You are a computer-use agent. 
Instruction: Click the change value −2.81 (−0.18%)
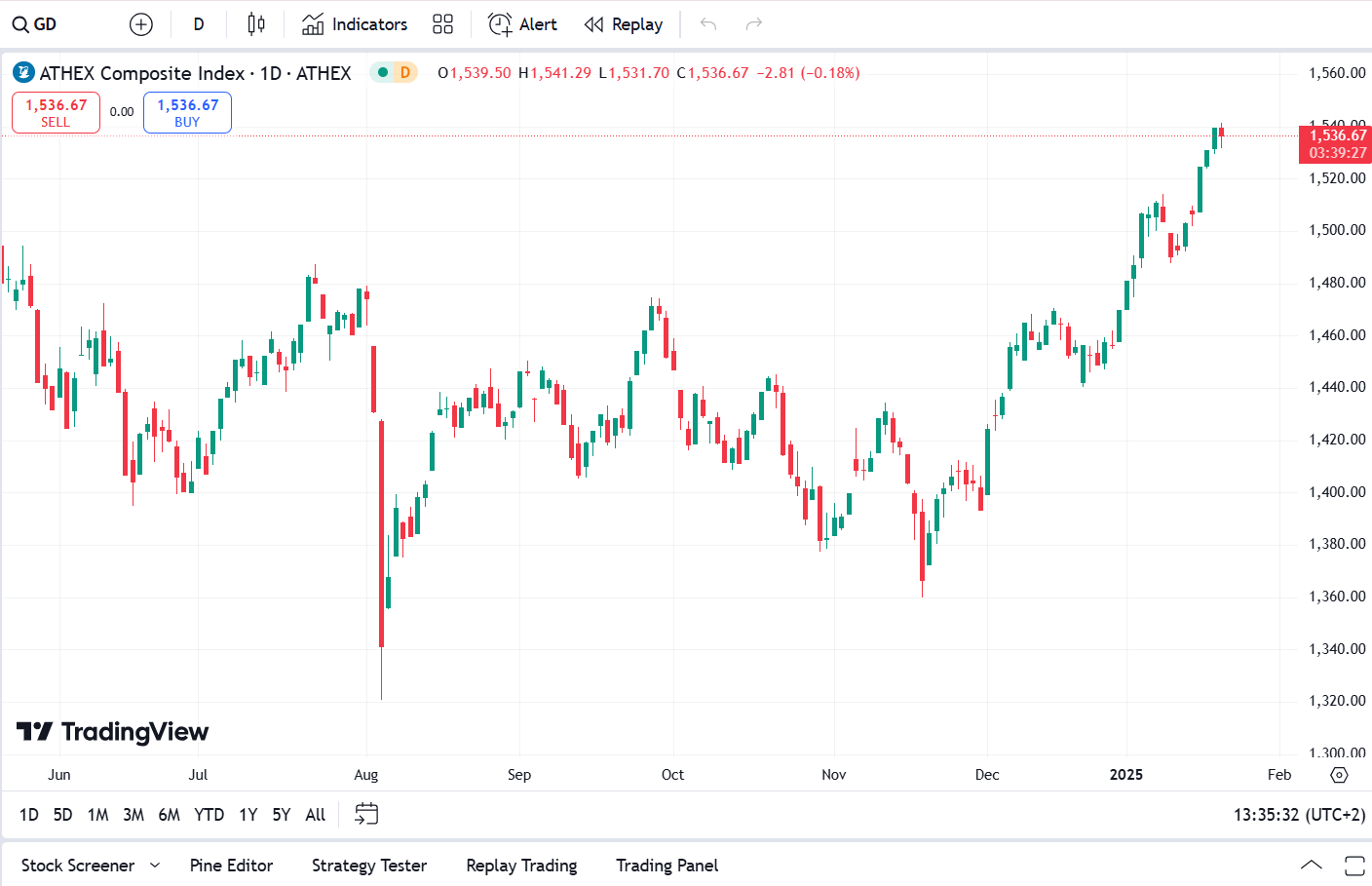809,73
